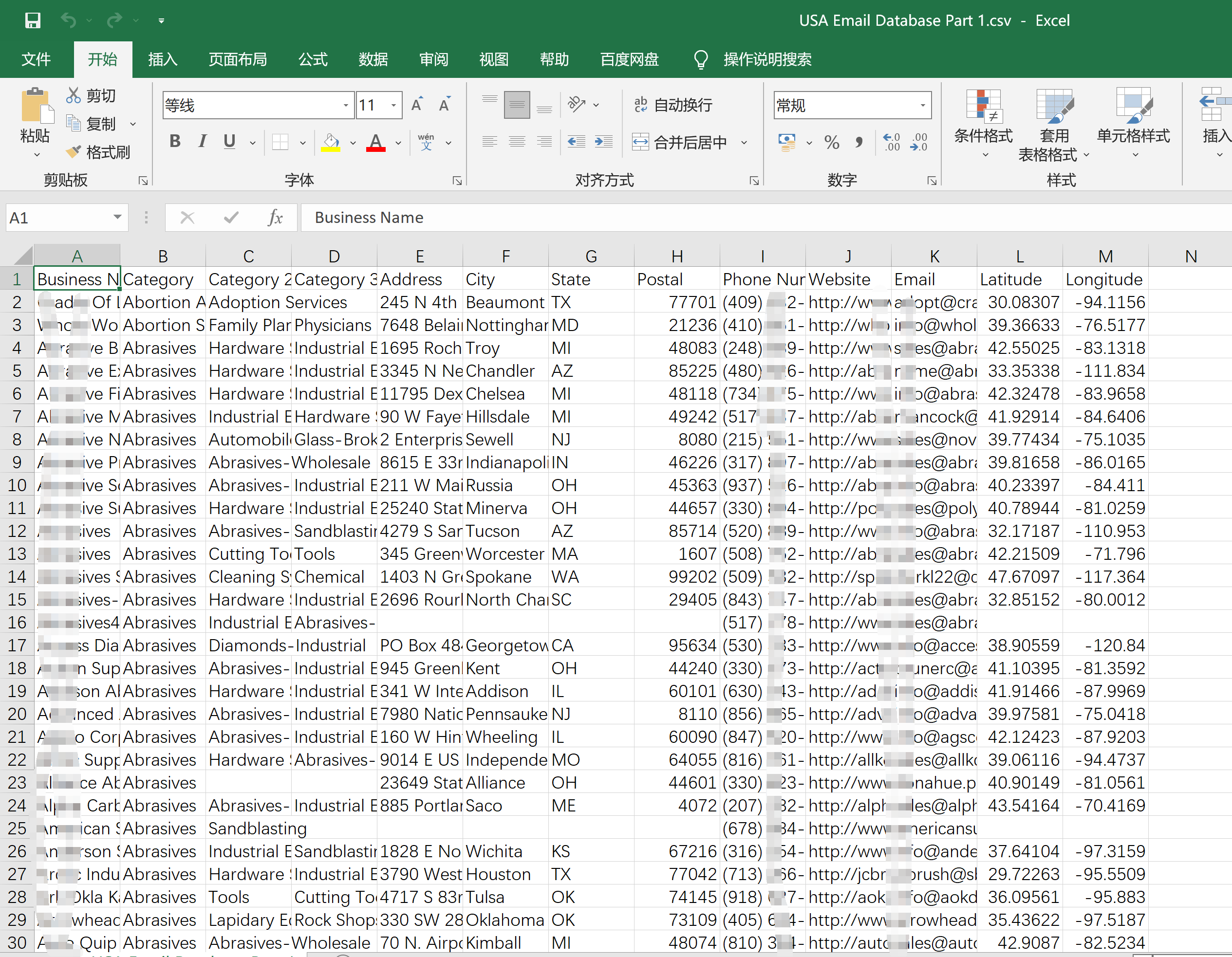Open the Quick Access Toolbar customize arrow
The image size is (1232, 957).
(x=161, y=21)
